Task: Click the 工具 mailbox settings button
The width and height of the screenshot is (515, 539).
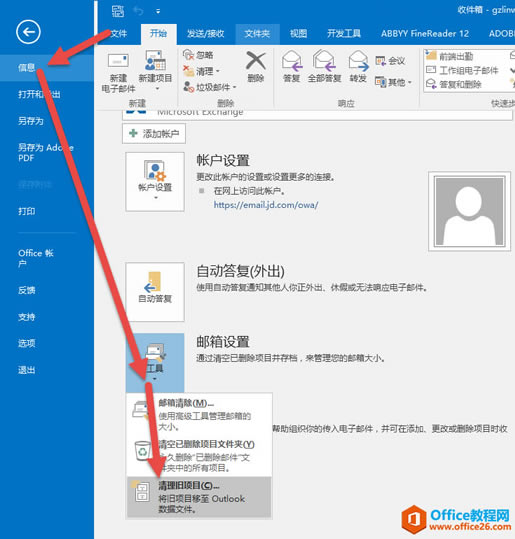Action: (x=155, y=363)
